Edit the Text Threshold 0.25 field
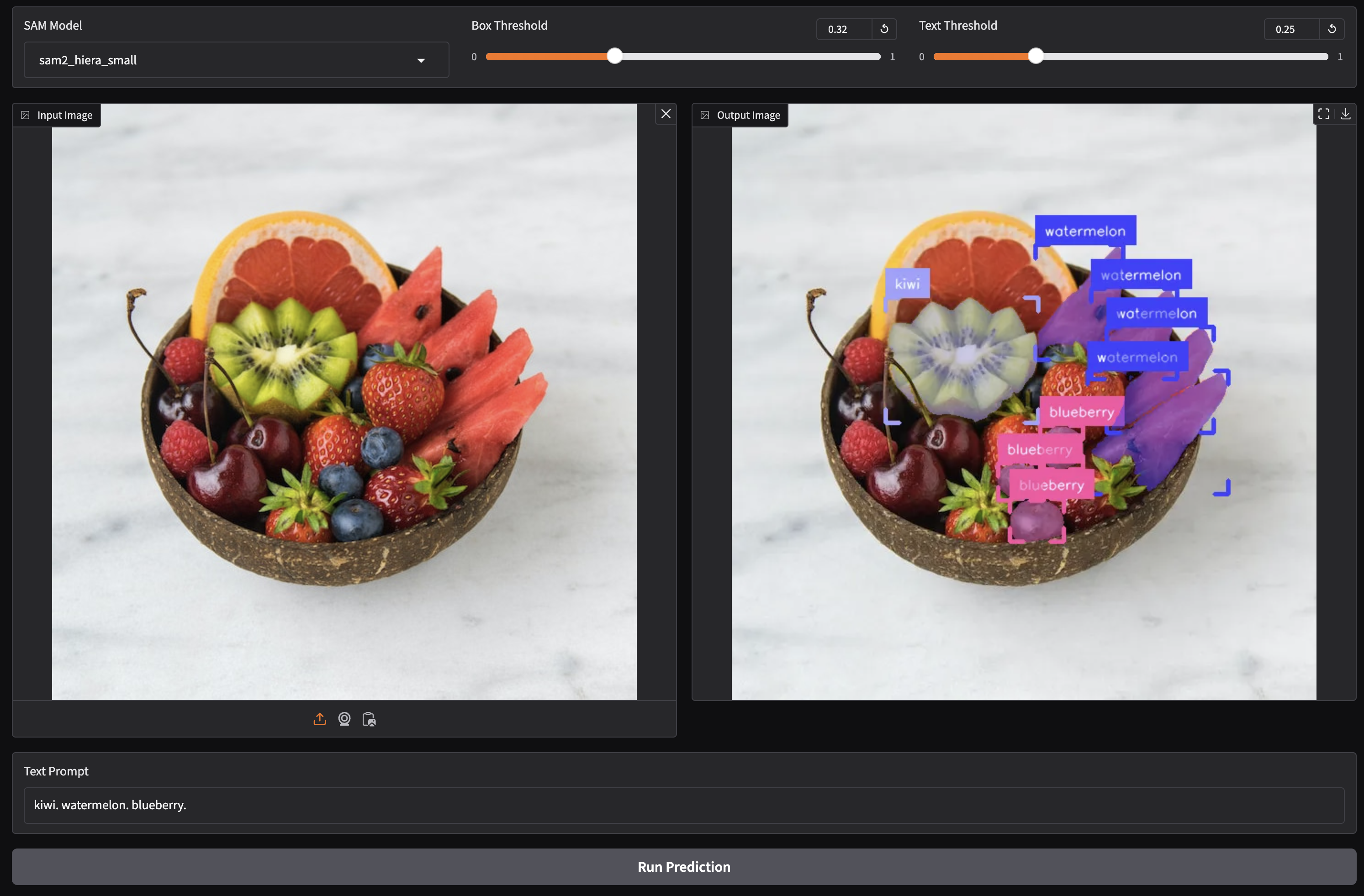Image resolution: width=1364 pixels, height=896 pixels. click(x=1292, y=29)
